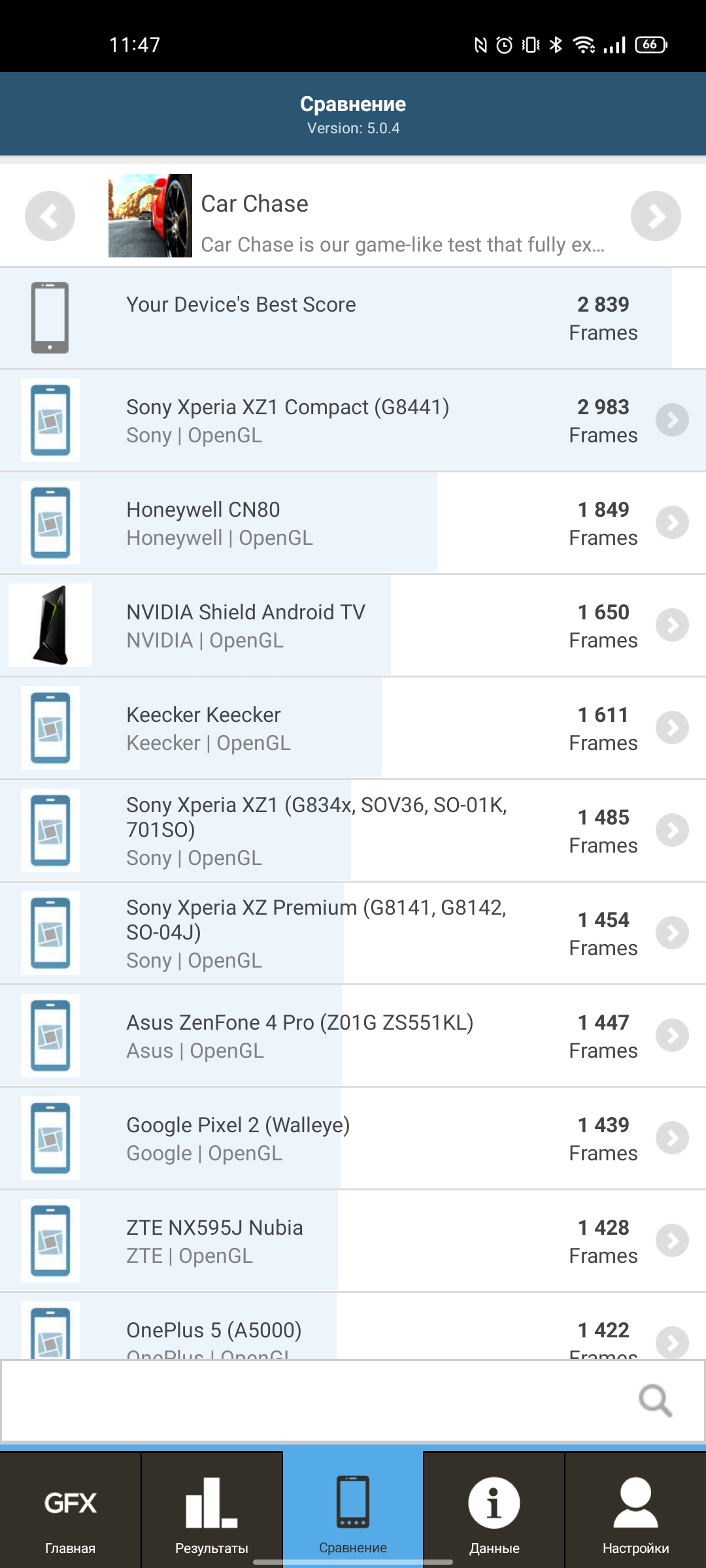Go to previous benchmark test arrow
Viewport: 706px width, 1568px height.
[50, 216]
